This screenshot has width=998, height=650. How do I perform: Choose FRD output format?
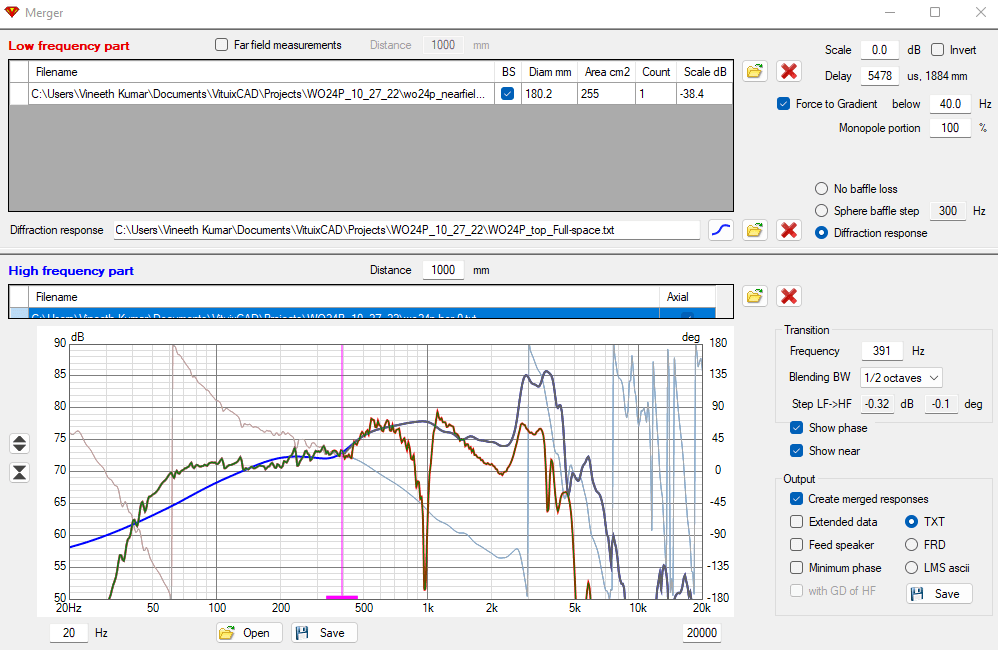911,545
